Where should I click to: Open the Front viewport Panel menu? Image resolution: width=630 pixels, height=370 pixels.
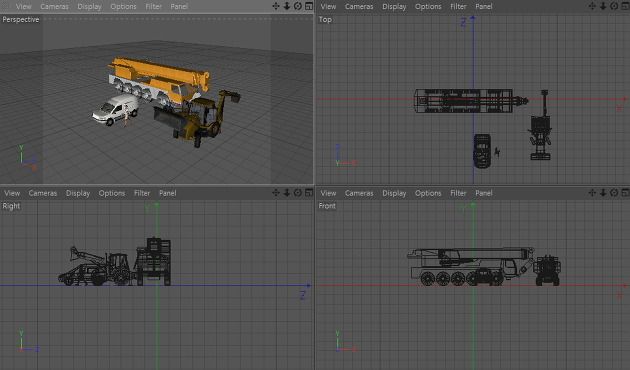coord(484,193)
